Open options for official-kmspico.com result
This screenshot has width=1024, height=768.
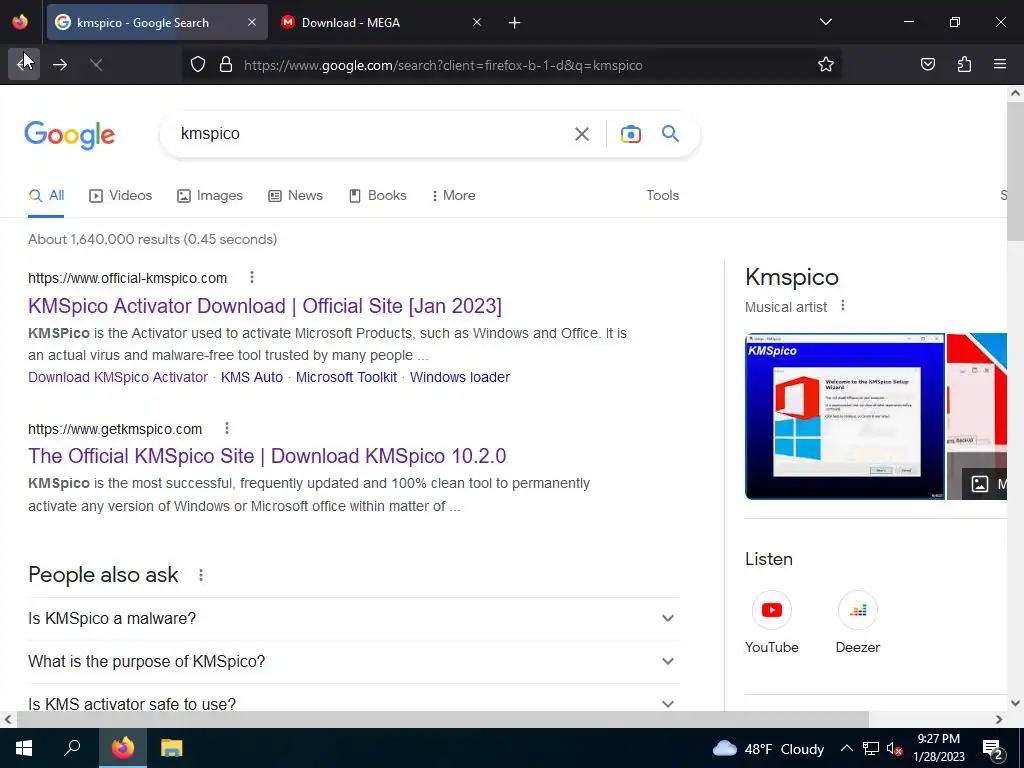(251, 278)
